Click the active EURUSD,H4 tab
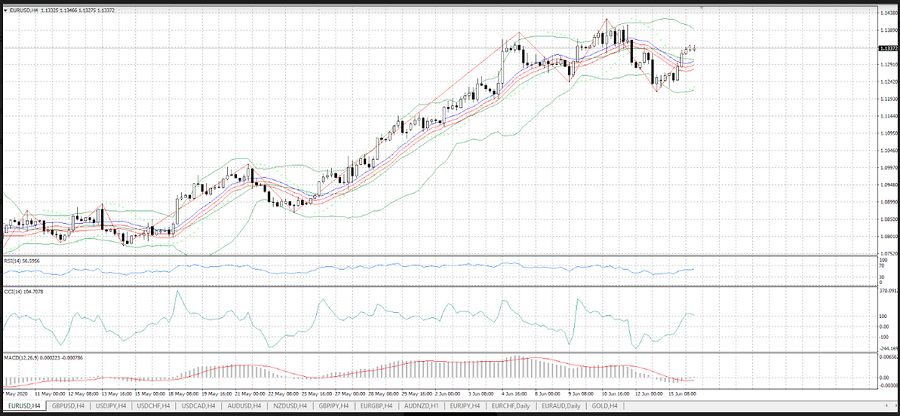This screenshot has height=416, width=900. 24,406
